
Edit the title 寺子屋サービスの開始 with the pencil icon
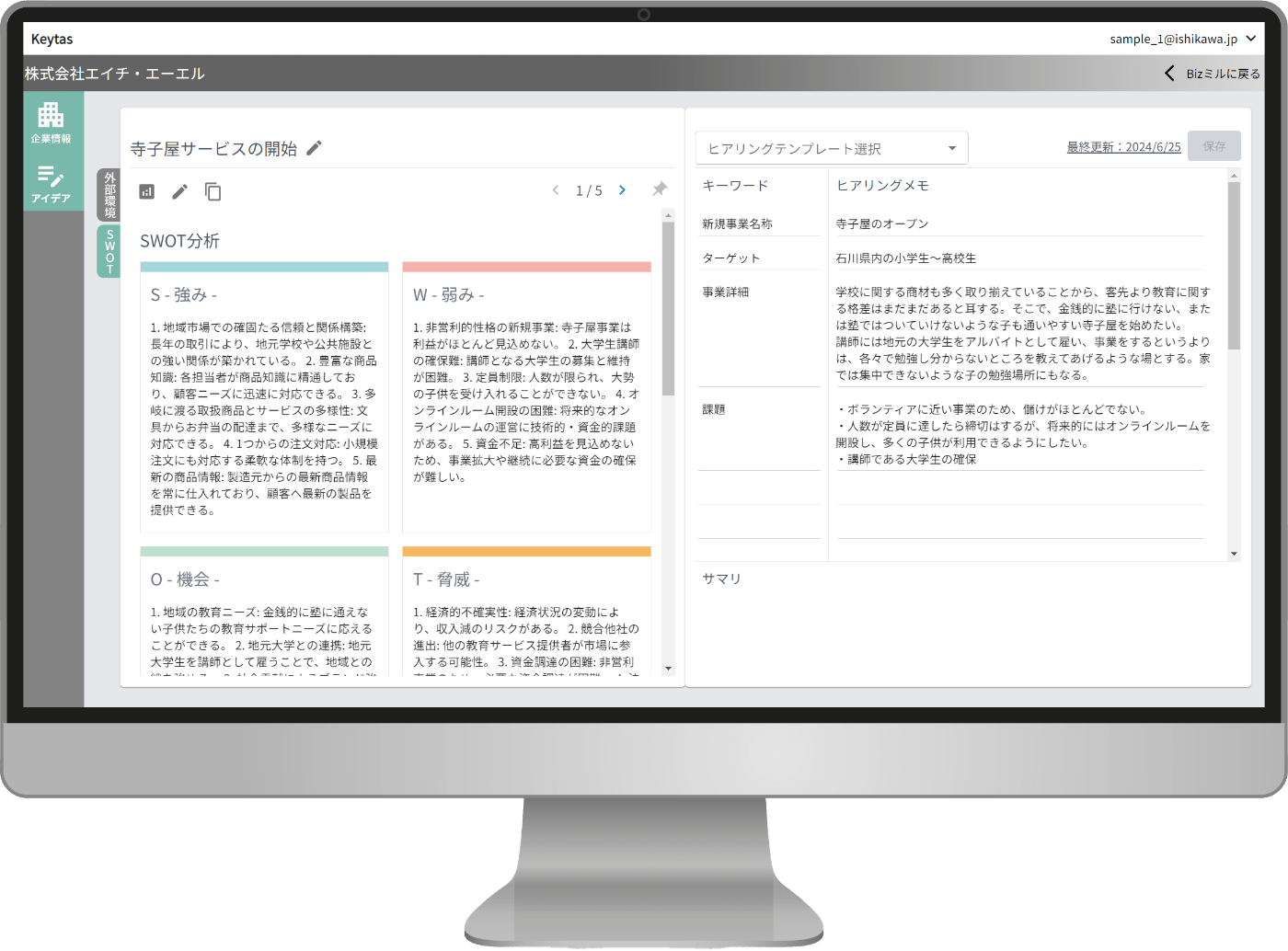(314, 148)
